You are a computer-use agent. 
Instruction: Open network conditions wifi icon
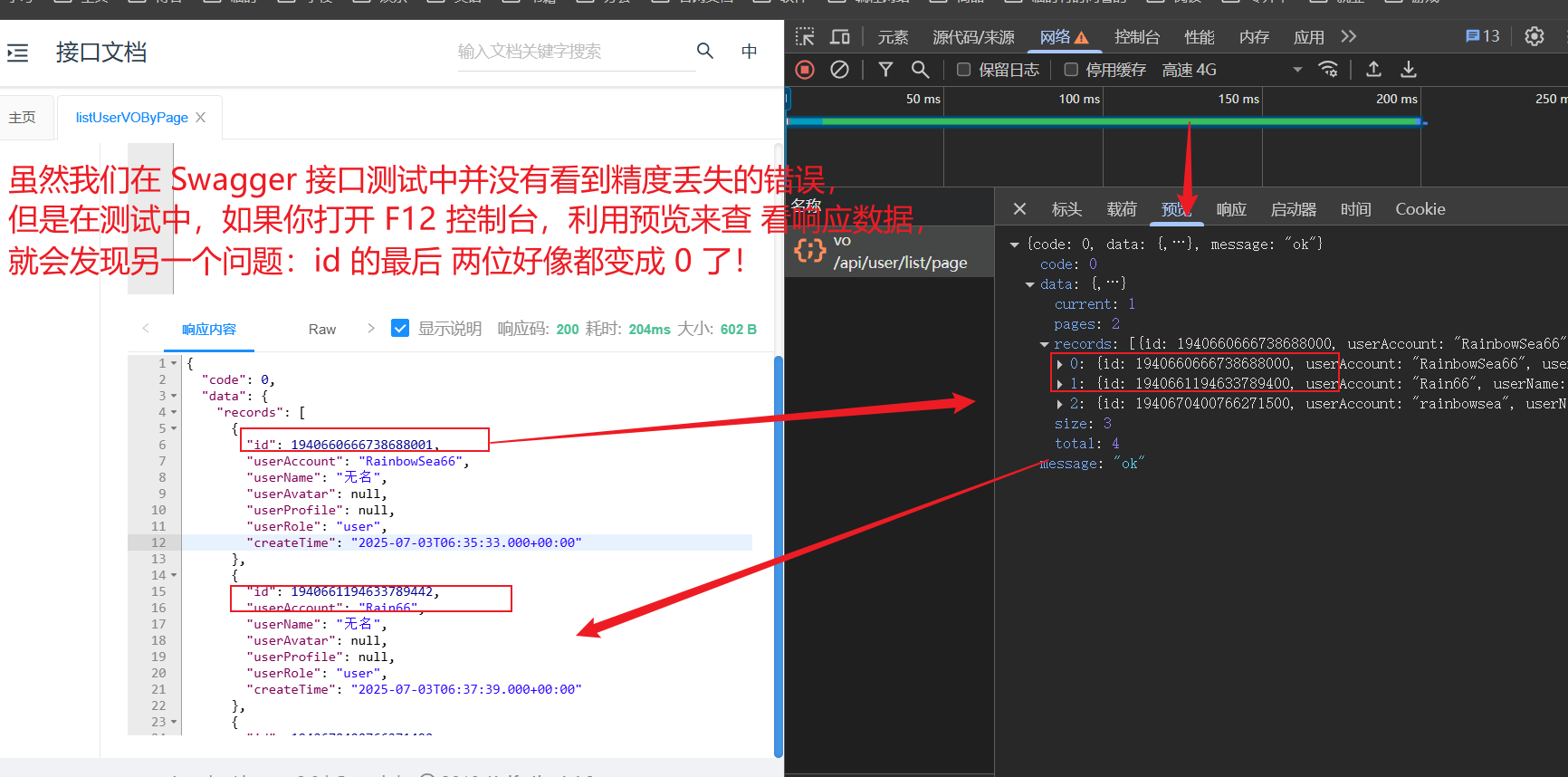[1328, 70]
